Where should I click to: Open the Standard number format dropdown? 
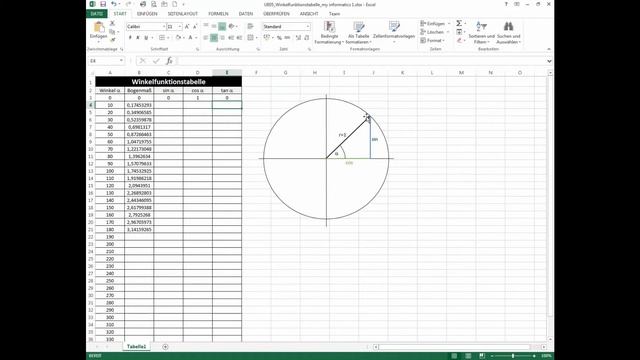[x=308, y=27]
